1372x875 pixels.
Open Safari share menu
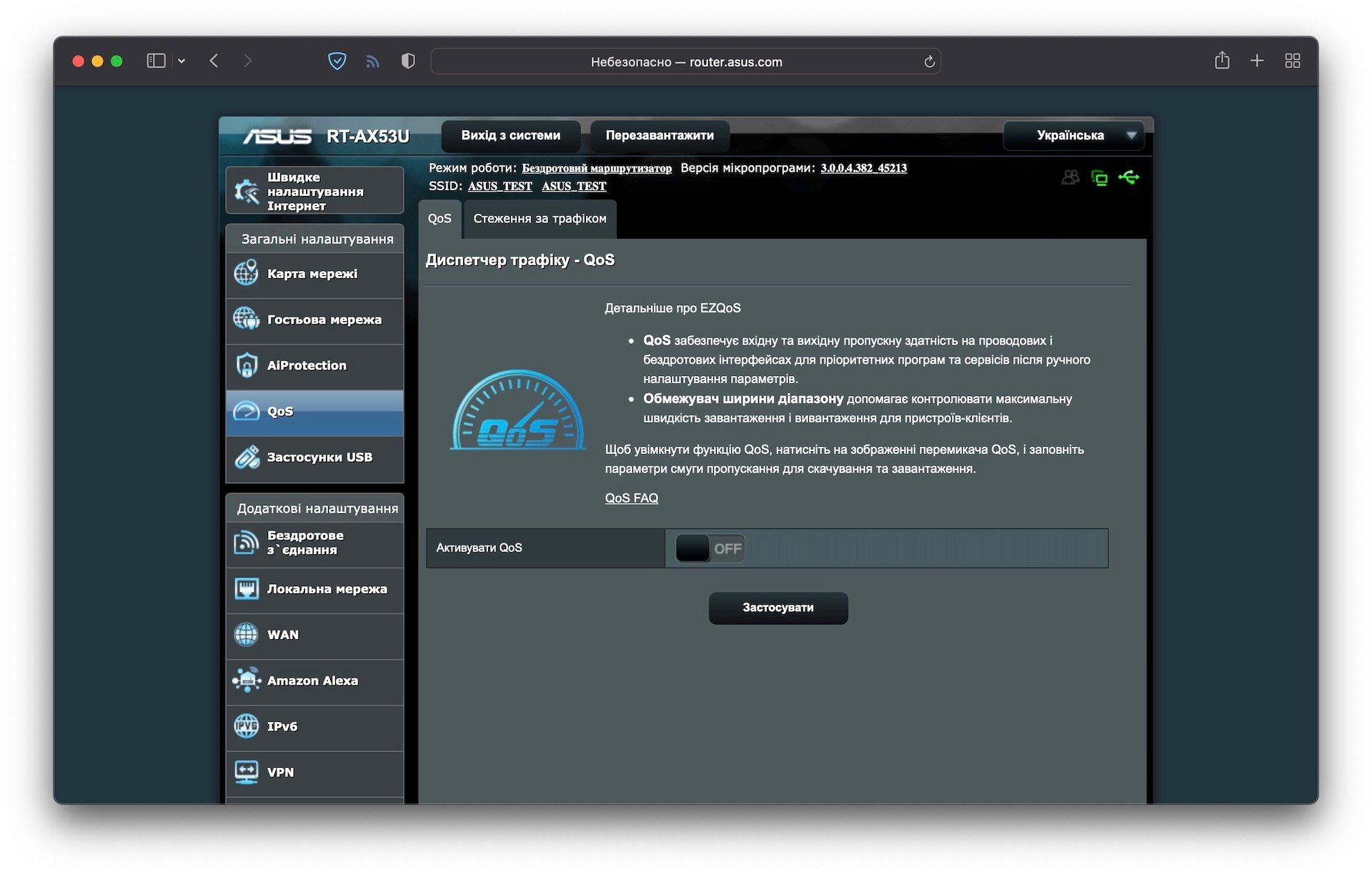(1222, 61)
